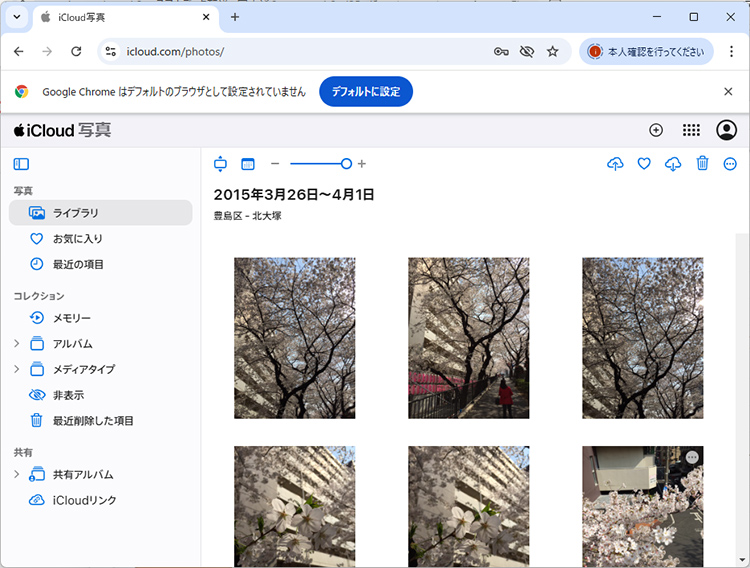Click the thumbnail size slider handle
The height and width of the screenshot is (568, 750).
pos(346,164)
